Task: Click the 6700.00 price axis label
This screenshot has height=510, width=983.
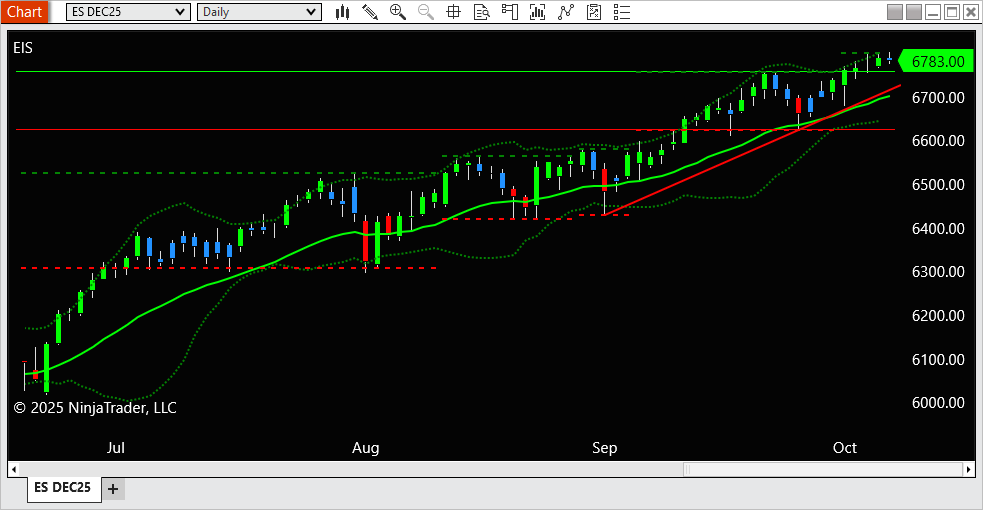Action: point(938,98)
